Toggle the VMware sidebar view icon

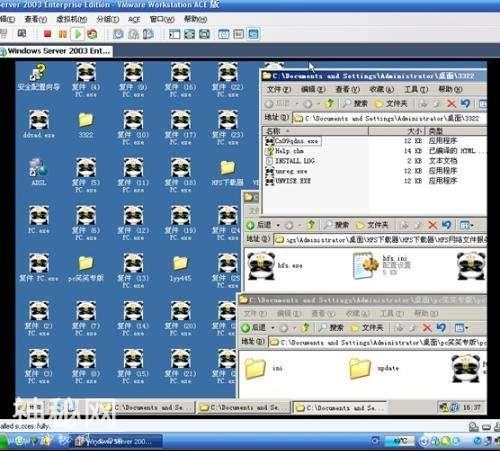coord(174,34)
